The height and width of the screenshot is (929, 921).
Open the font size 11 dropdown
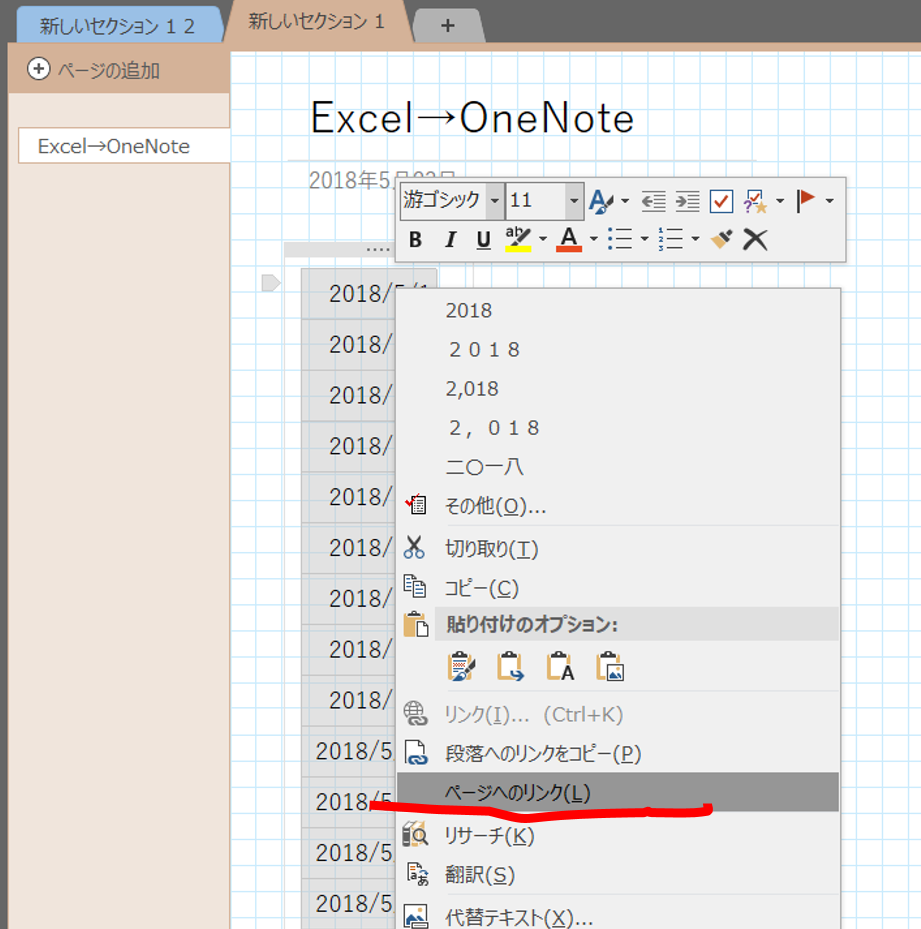[x=575, y=201]
